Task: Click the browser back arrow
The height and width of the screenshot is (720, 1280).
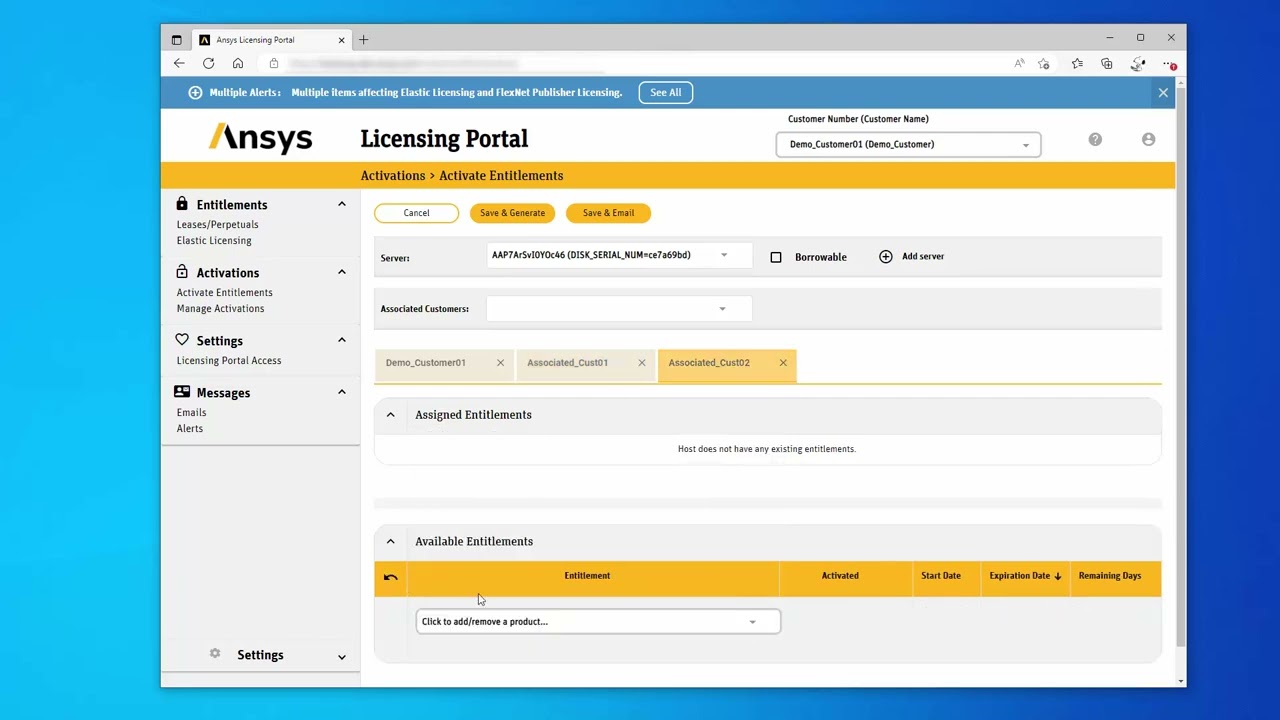Action: 179,64
